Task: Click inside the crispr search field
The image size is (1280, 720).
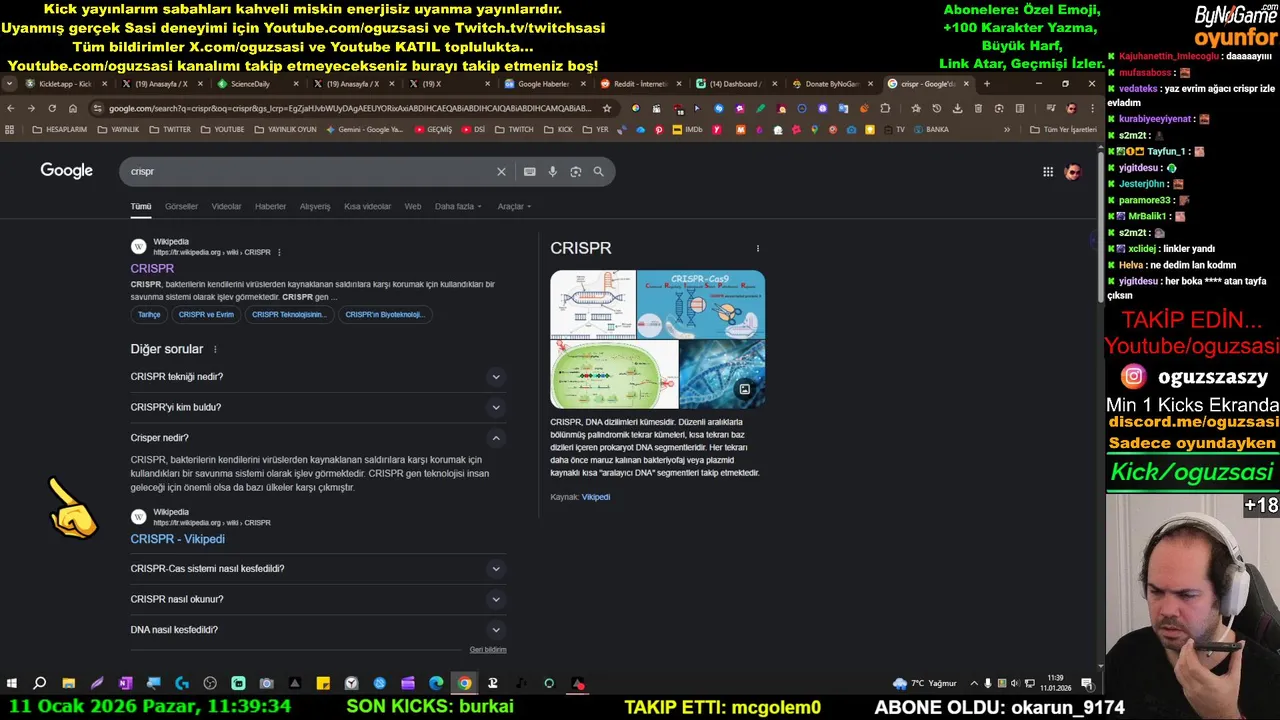Action: [x=310, y=172]
